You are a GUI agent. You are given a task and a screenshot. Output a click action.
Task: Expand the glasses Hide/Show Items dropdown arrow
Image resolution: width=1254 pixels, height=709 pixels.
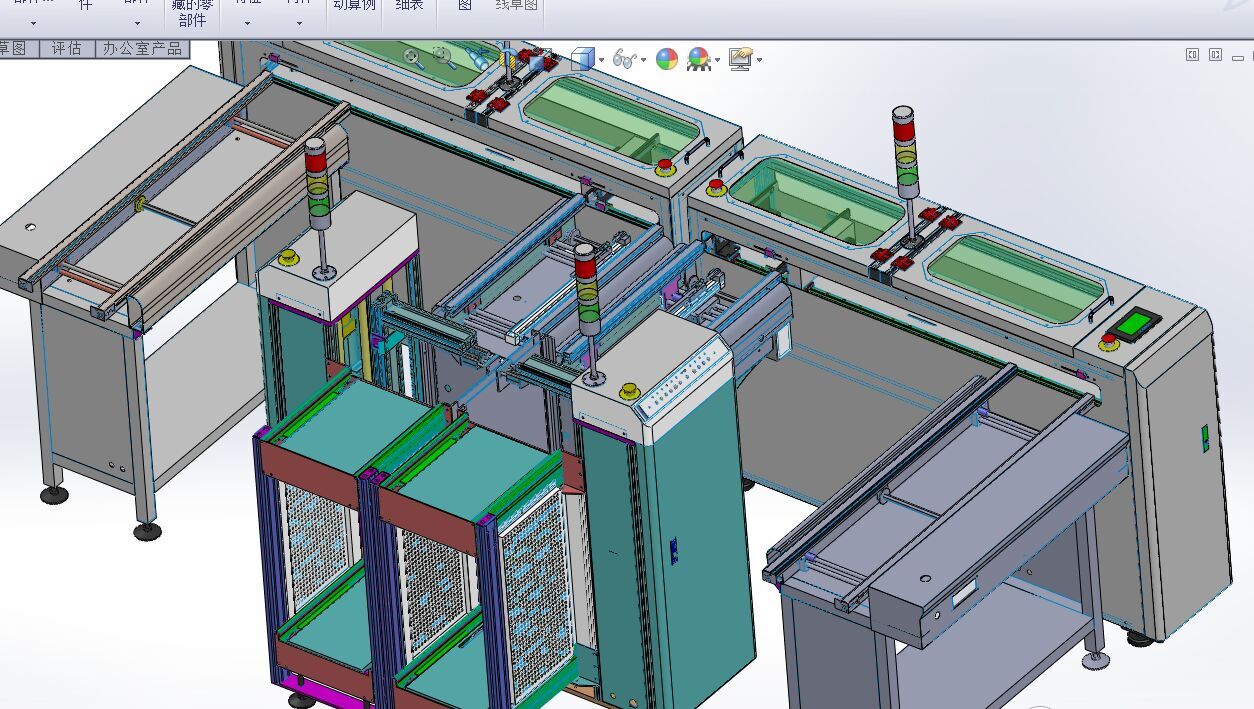click(643, 61)
